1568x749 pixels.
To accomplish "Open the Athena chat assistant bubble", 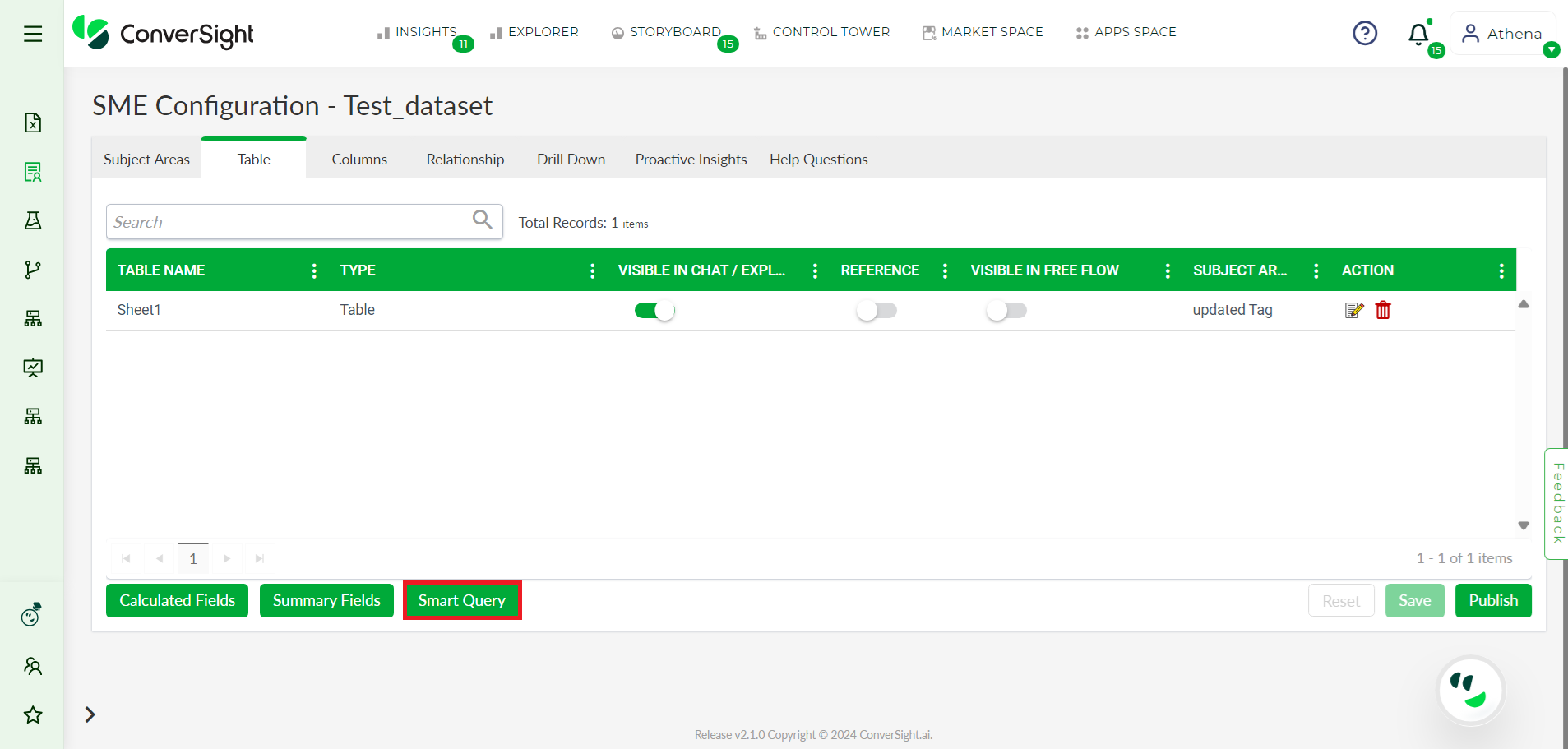I will coord(1470,690).
